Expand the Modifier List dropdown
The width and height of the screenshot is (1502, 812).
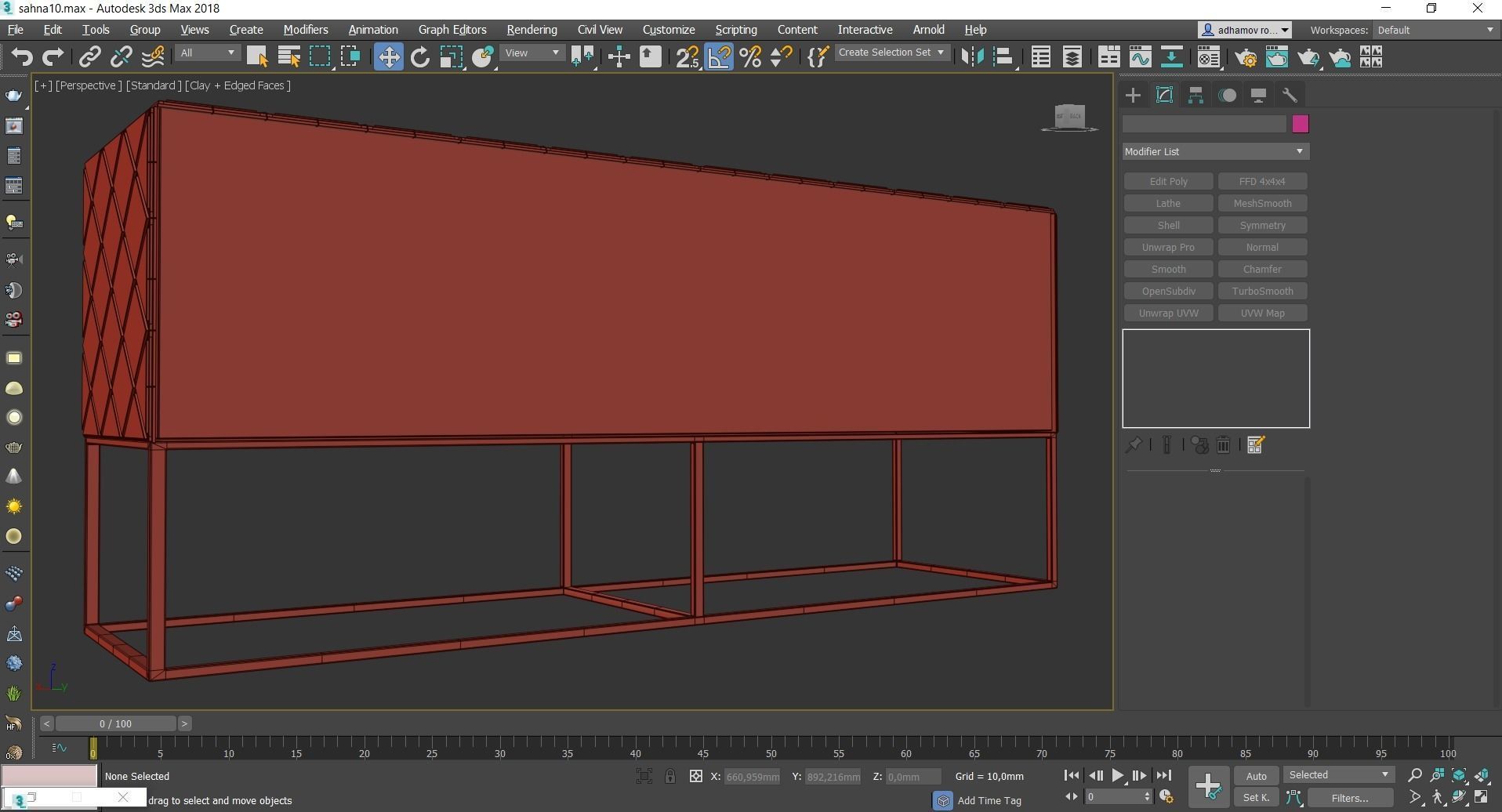[1215, 151]
